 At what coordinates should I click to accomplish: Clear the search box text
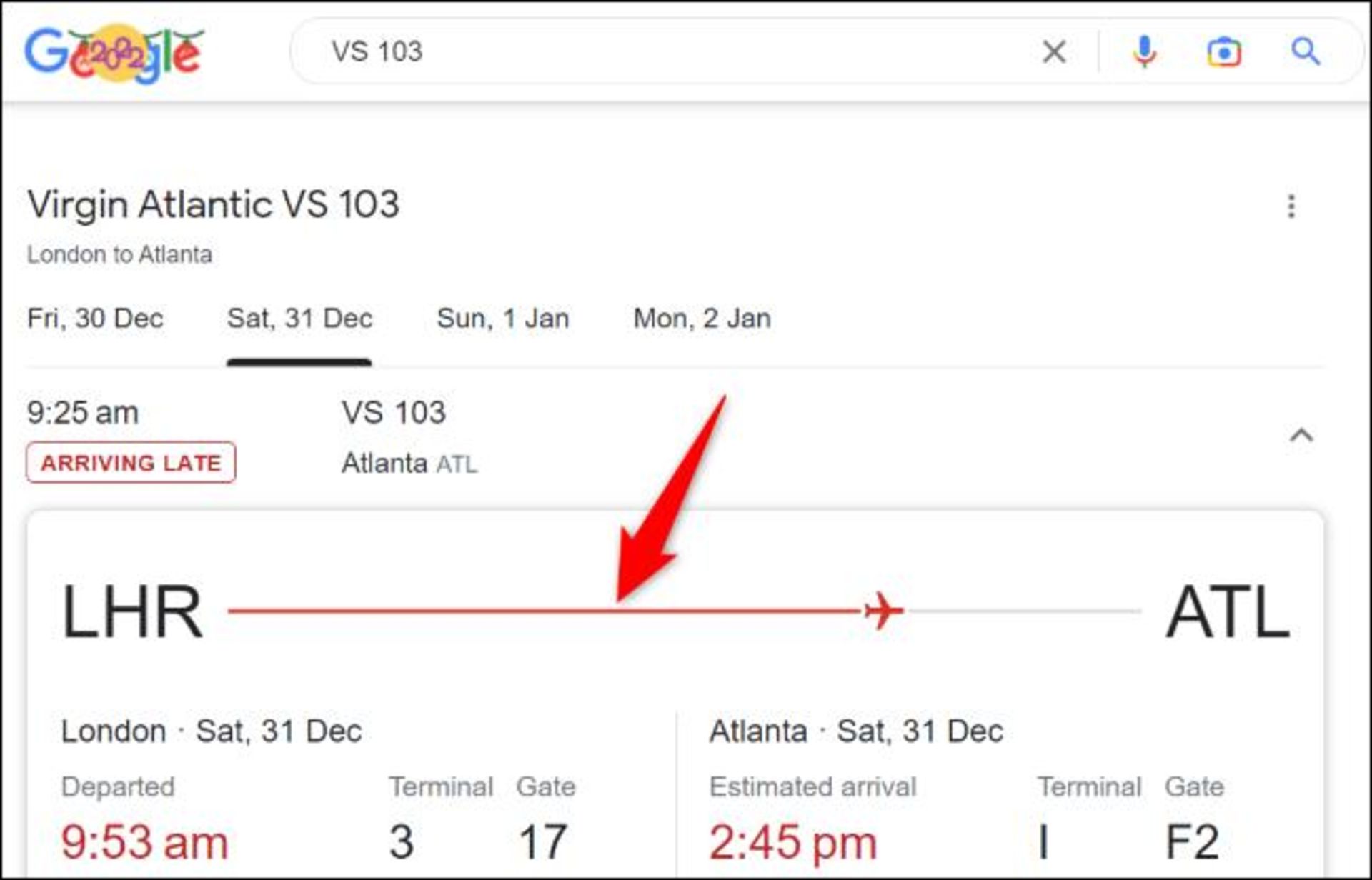click(1054, 52)
